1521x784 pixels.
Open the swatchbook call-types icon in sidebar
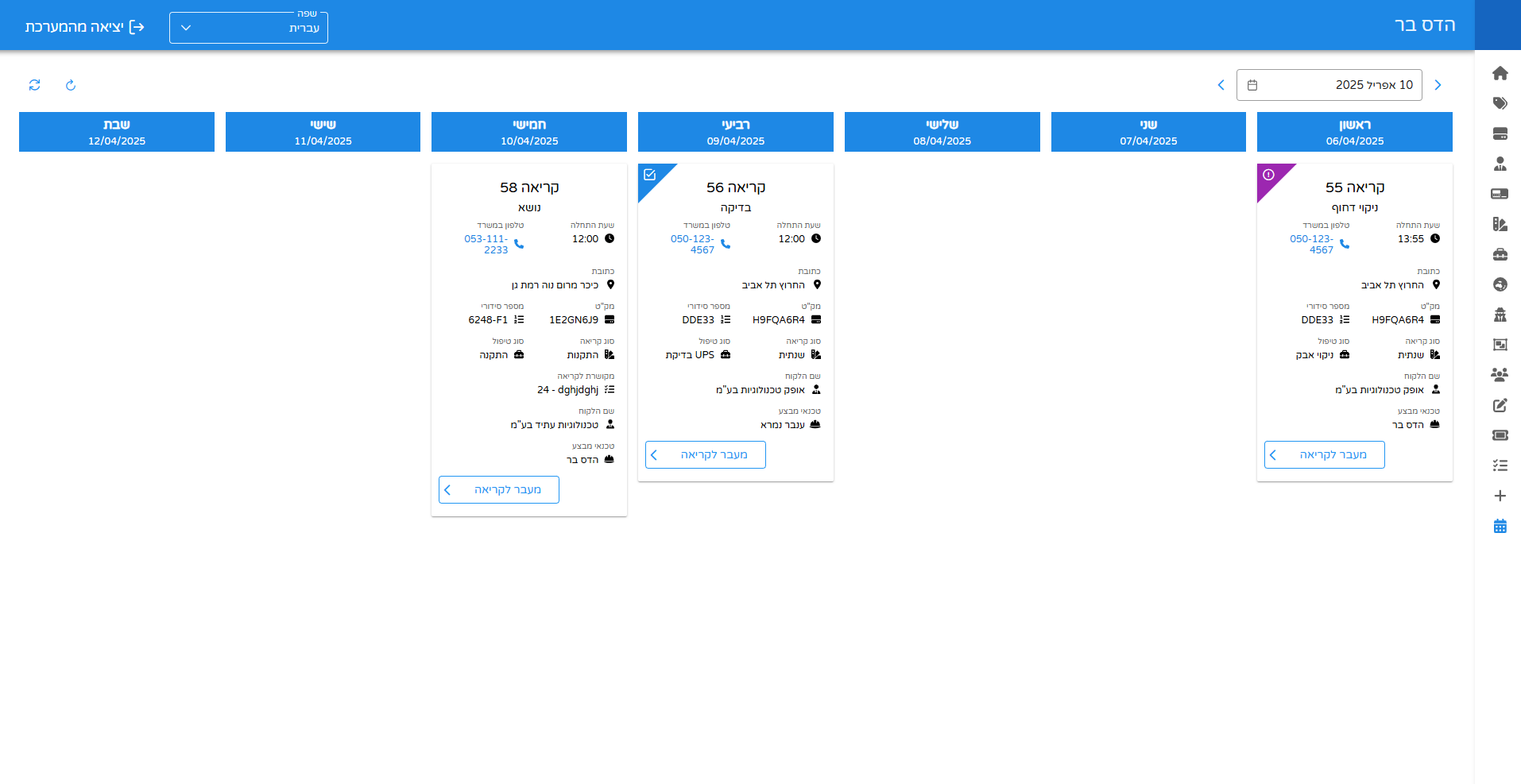coord(1500,224)
